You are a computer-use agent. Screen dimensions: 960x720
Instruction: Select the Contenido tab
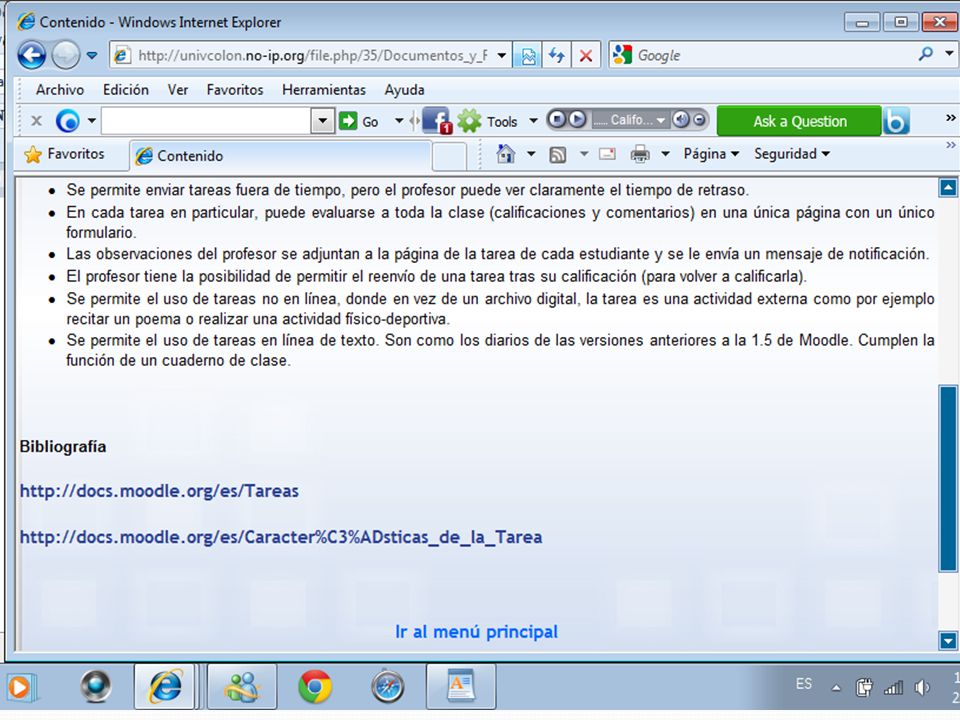pyautogui.click(x=280, y=156)
